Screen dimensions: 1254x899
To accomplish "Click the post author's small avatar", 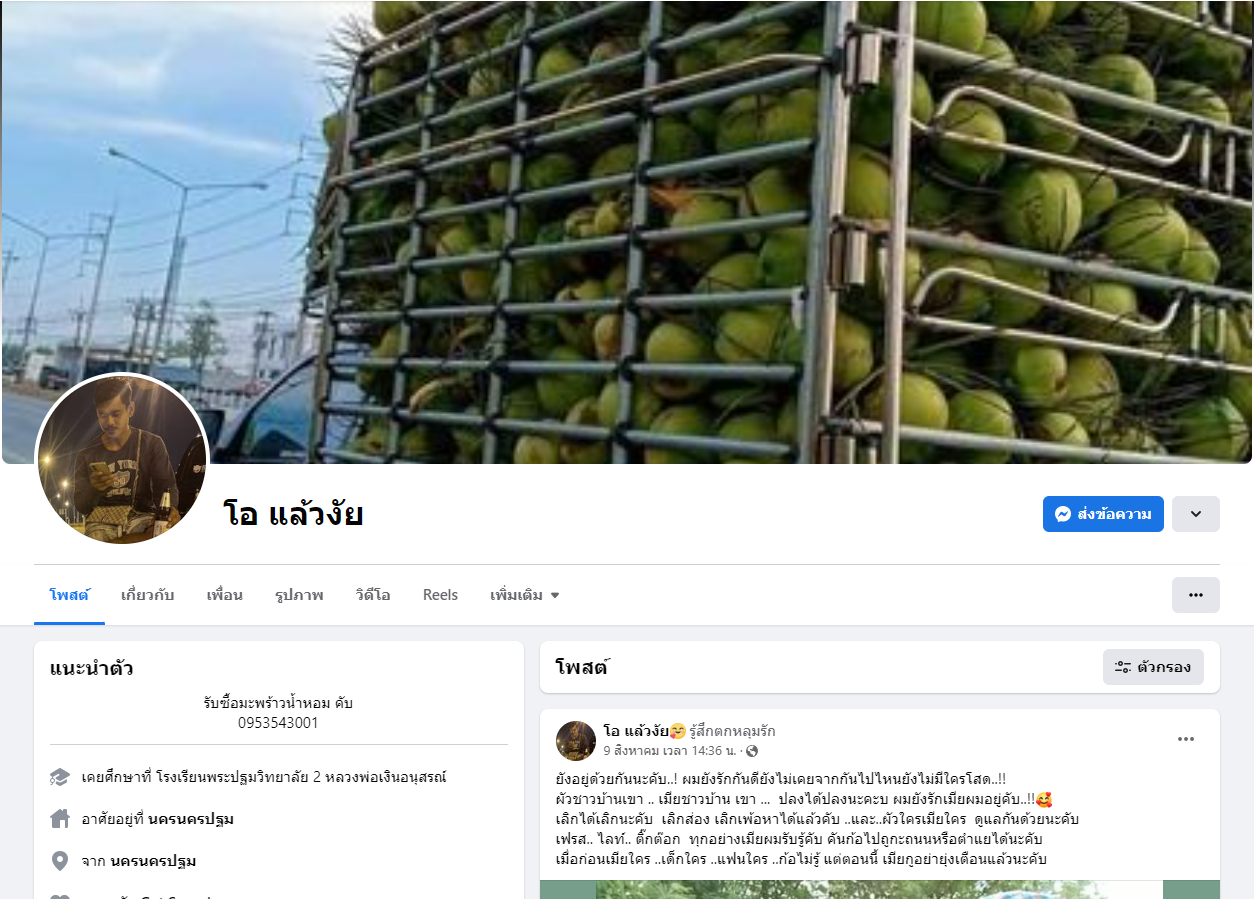I will click(x=576, y=740).
